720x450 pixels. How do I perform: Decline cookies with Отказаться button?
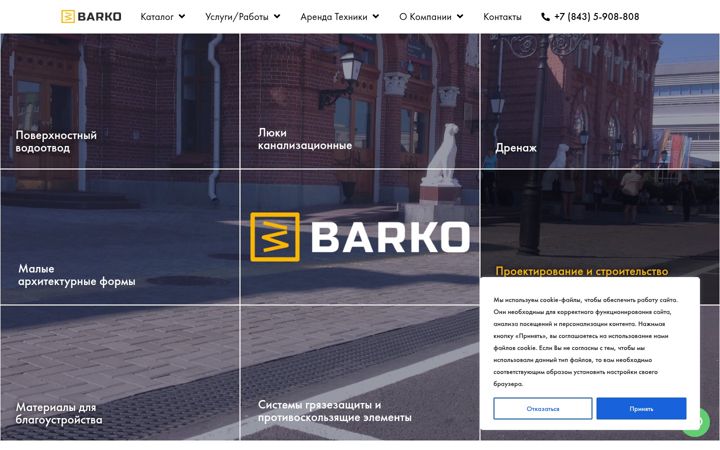point(543,408)
